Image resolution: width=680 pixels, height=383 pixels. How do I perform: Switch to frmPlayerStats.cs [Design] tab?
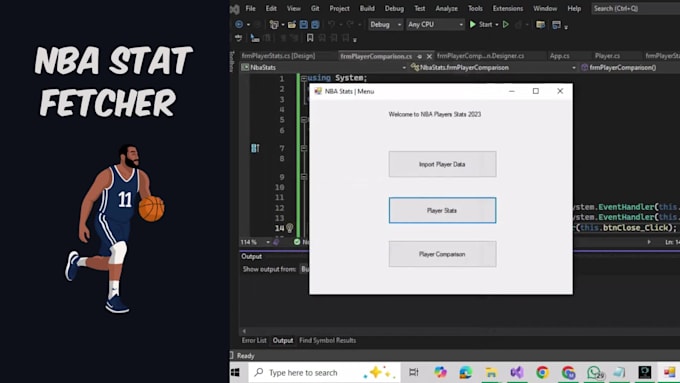pyautogui.click(x=278, y=56)
